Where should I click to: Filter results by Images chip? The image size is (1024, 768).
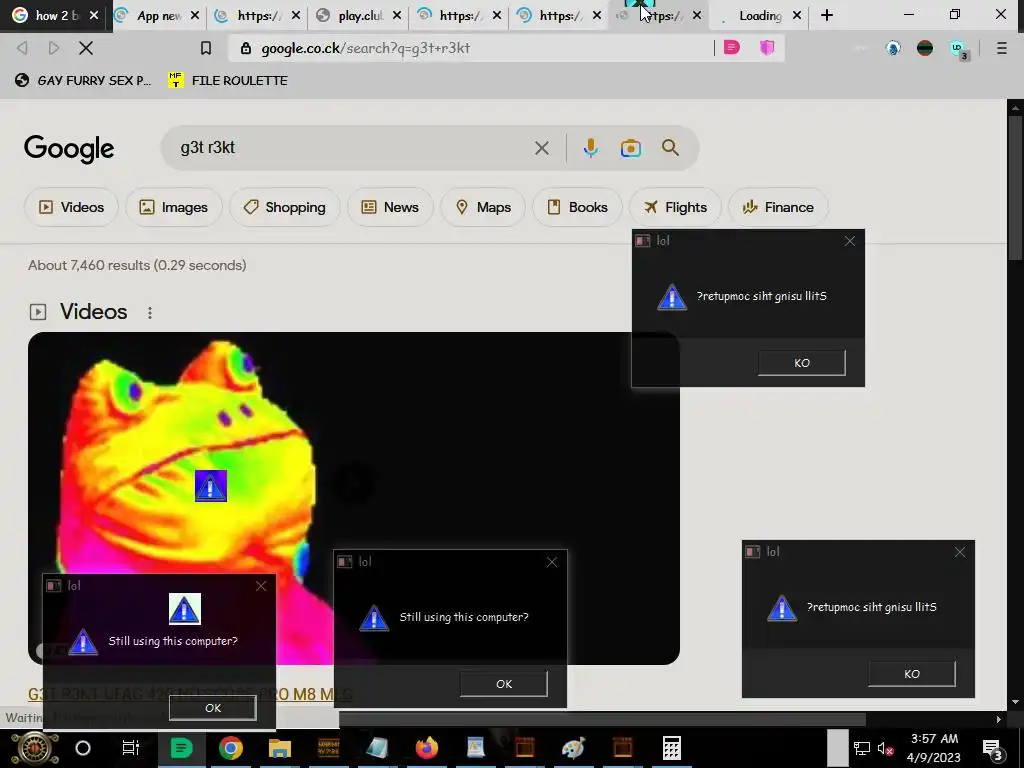pyautogui.click(x=174, y=208)
